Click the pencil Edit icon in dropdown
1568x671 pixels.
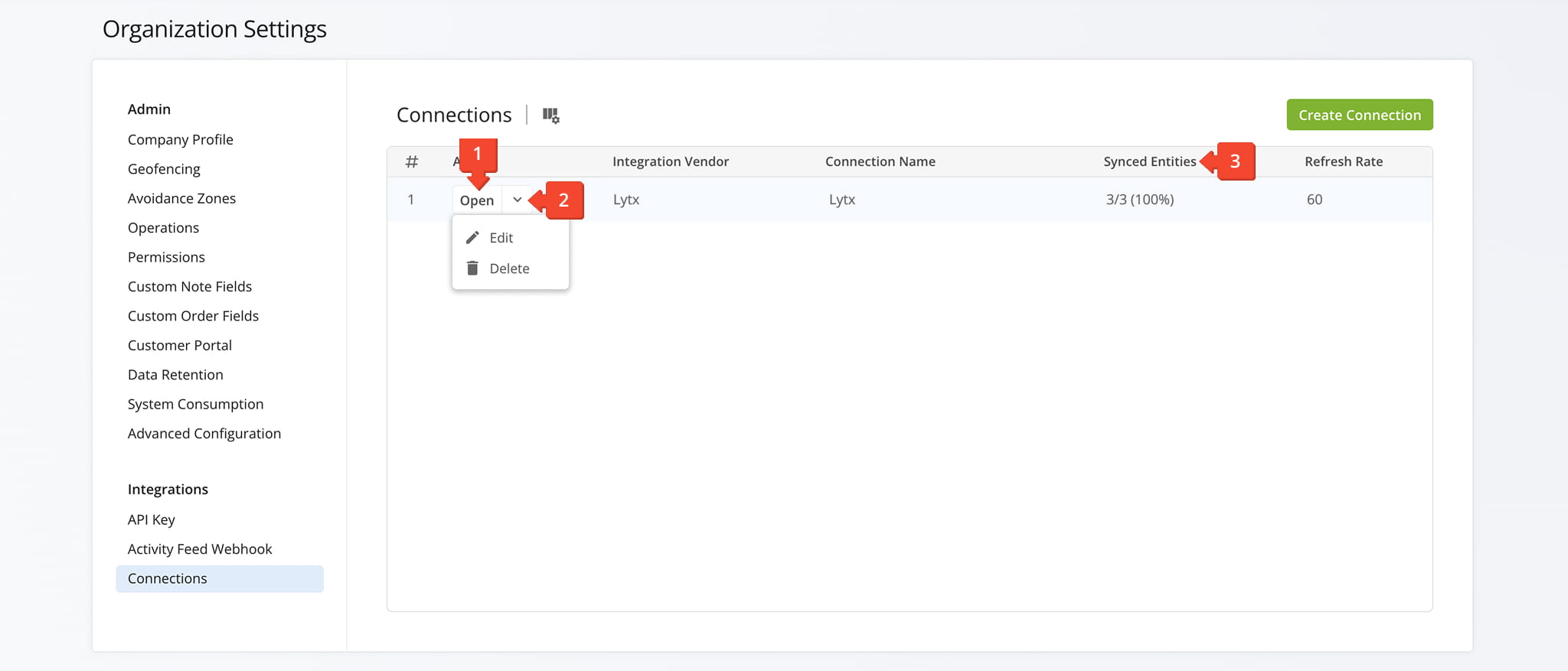pos(472,238)
